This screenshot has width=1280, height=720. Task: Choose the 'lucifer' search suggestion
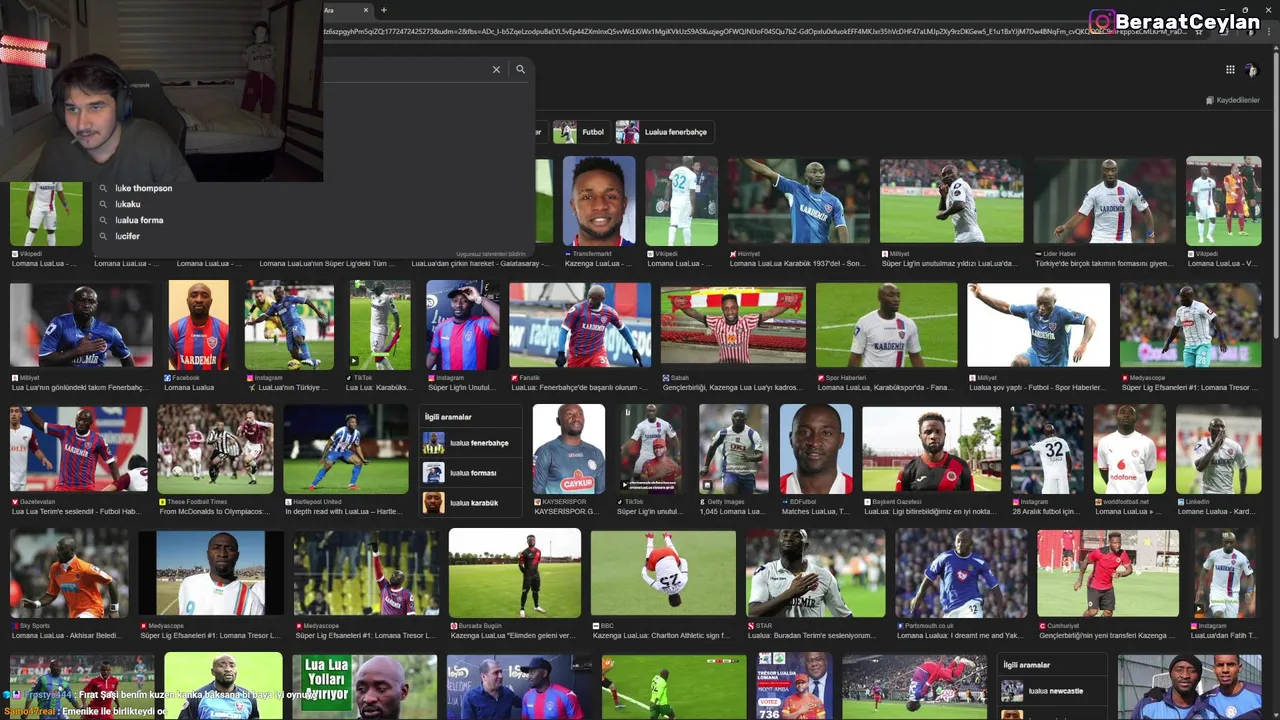click(127, 236)
